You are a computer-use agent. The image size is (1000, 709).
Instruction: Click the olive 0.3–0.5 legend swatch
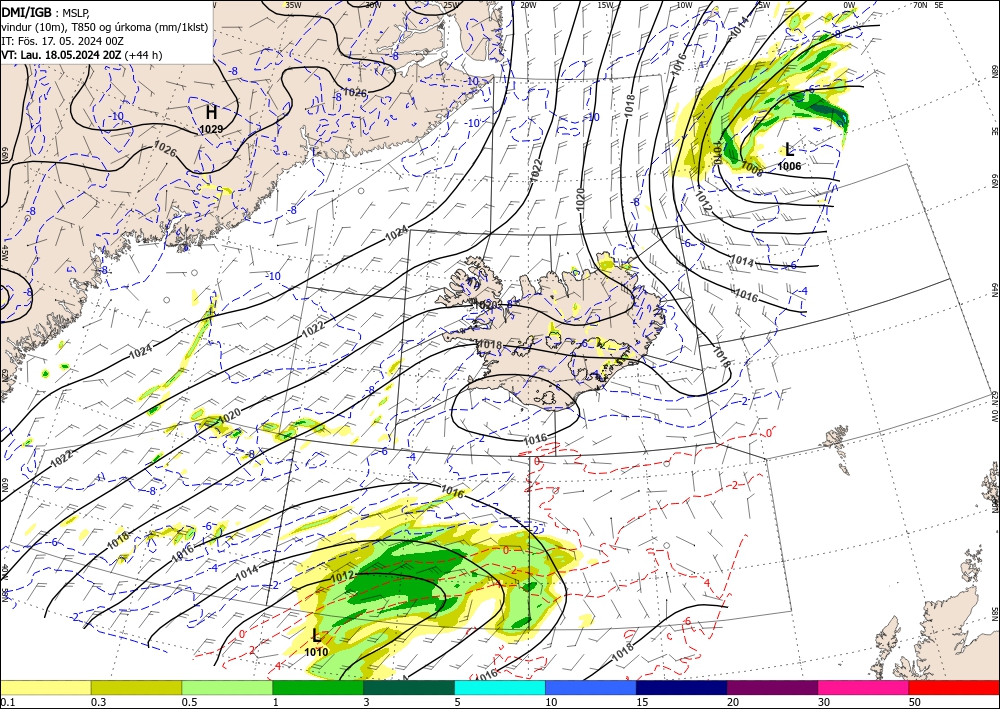(136, 687)
